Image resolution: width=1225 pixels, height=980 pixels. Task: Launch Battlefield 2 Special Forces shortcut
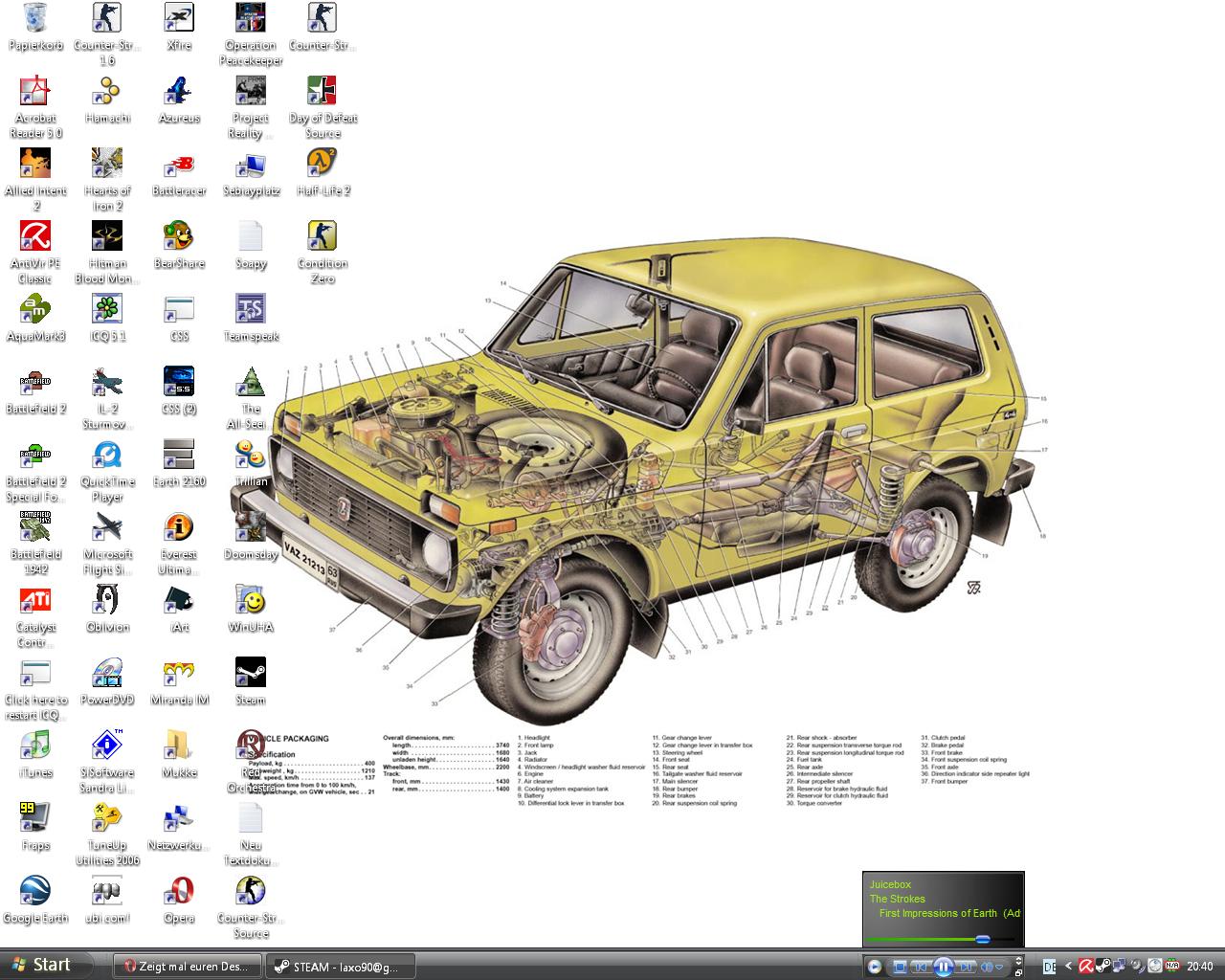[35, 471]
